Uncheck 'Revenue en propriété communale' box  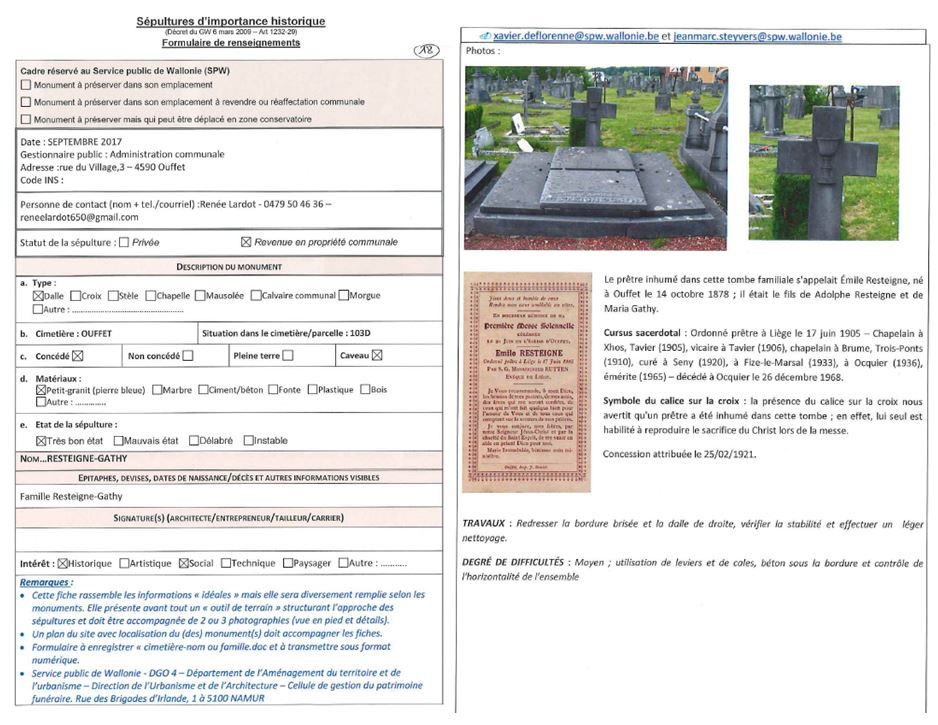[x=246, y=242]
